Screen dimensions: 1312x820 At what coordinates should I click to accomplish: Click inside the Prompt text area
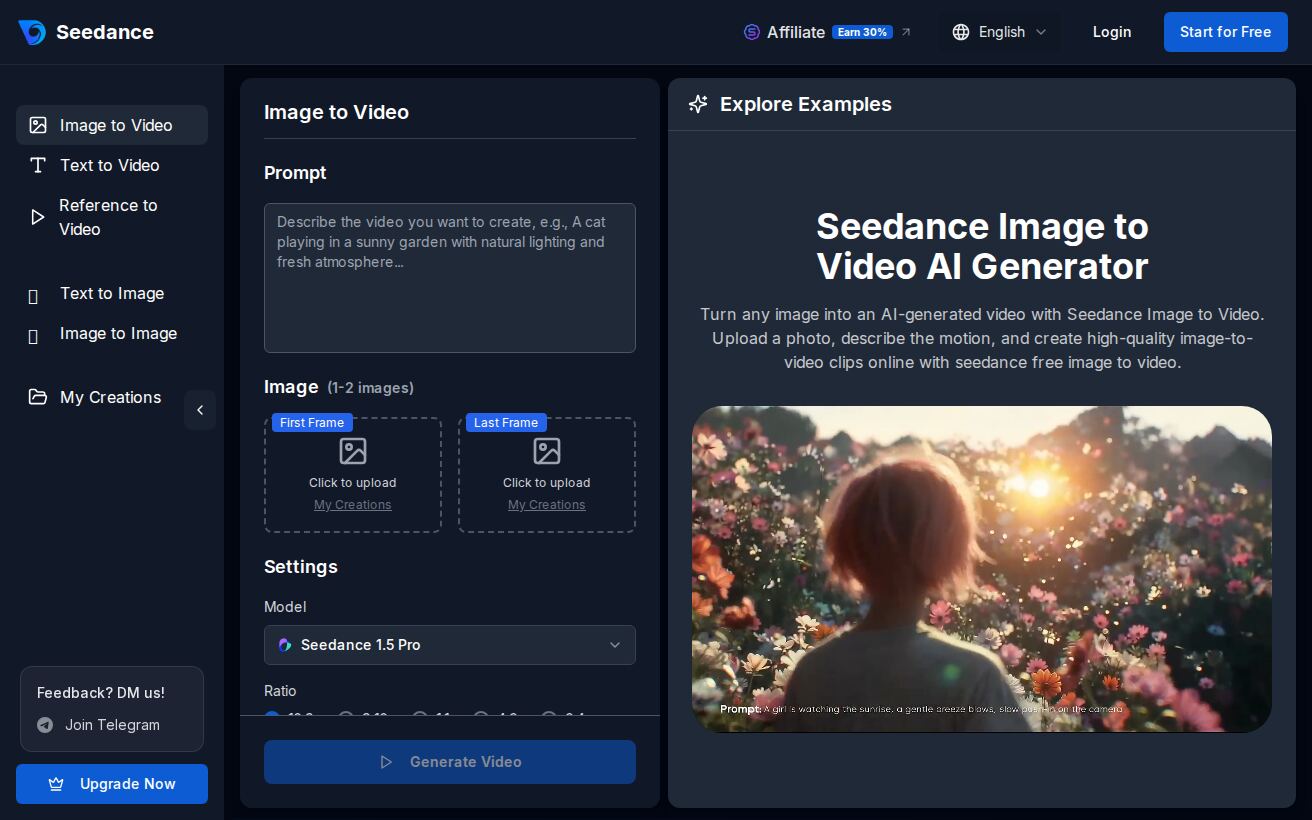point(450,278)
